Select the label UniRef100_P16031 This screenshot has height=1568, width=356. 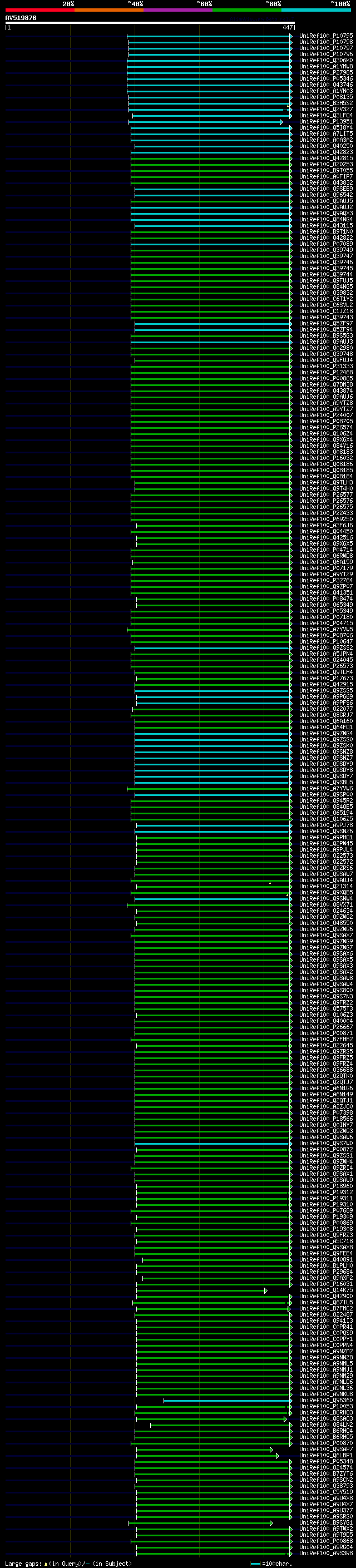pos(326,1284)
